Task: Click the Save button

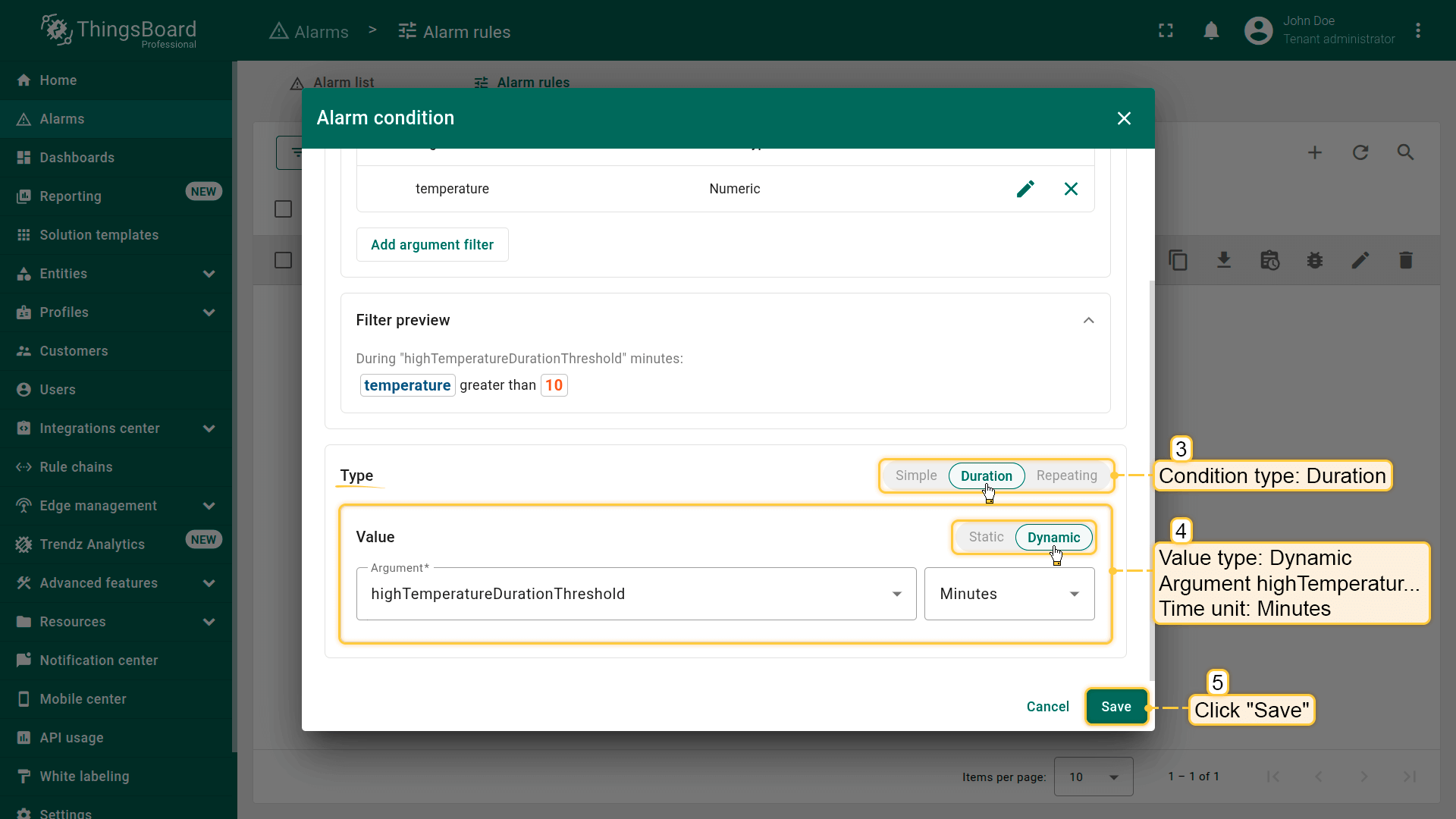Action: pyautogui.click(x=1116, y=707)
